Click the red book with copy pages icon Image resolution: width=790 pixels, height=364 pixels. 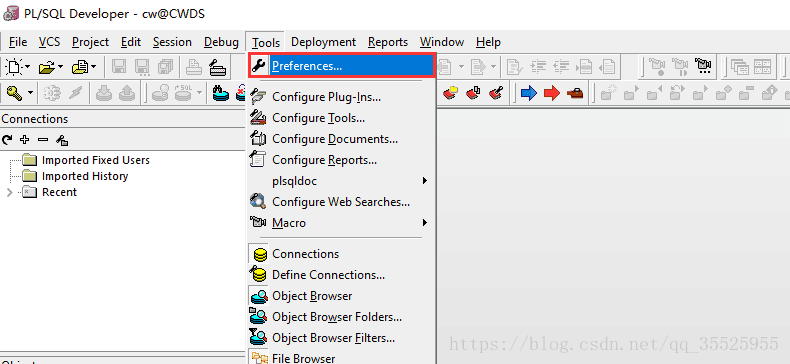(473, 93)
